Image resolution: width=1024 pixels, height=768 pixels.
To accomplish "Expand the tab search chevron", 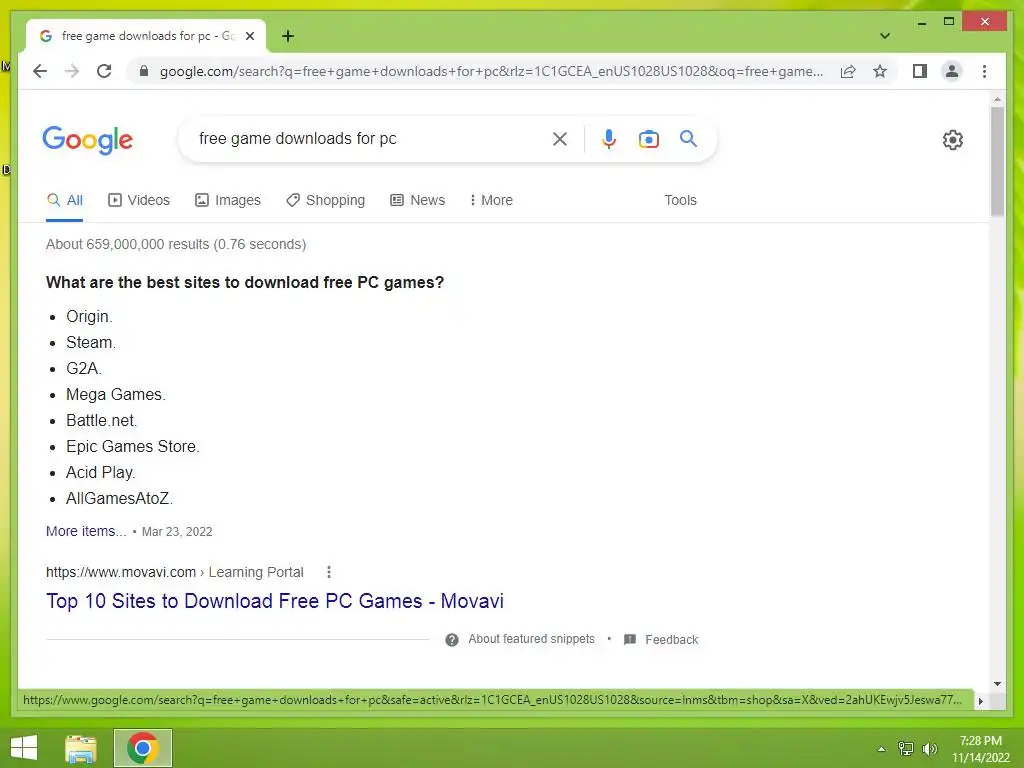I will point(885,36).
